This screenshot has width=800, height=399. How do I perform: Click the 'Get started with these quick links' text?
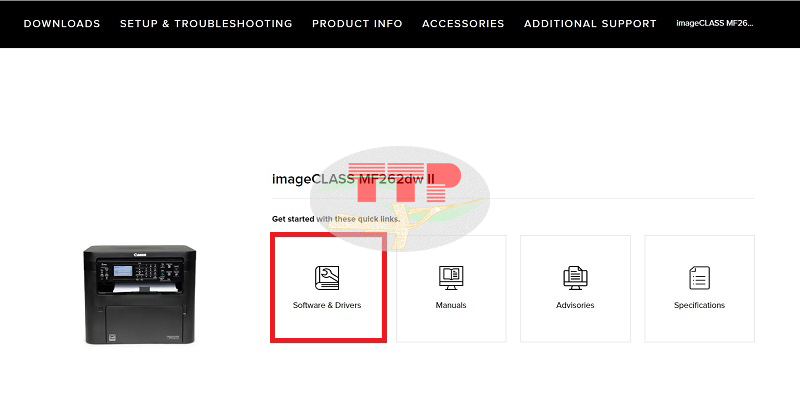click(336, 219)
